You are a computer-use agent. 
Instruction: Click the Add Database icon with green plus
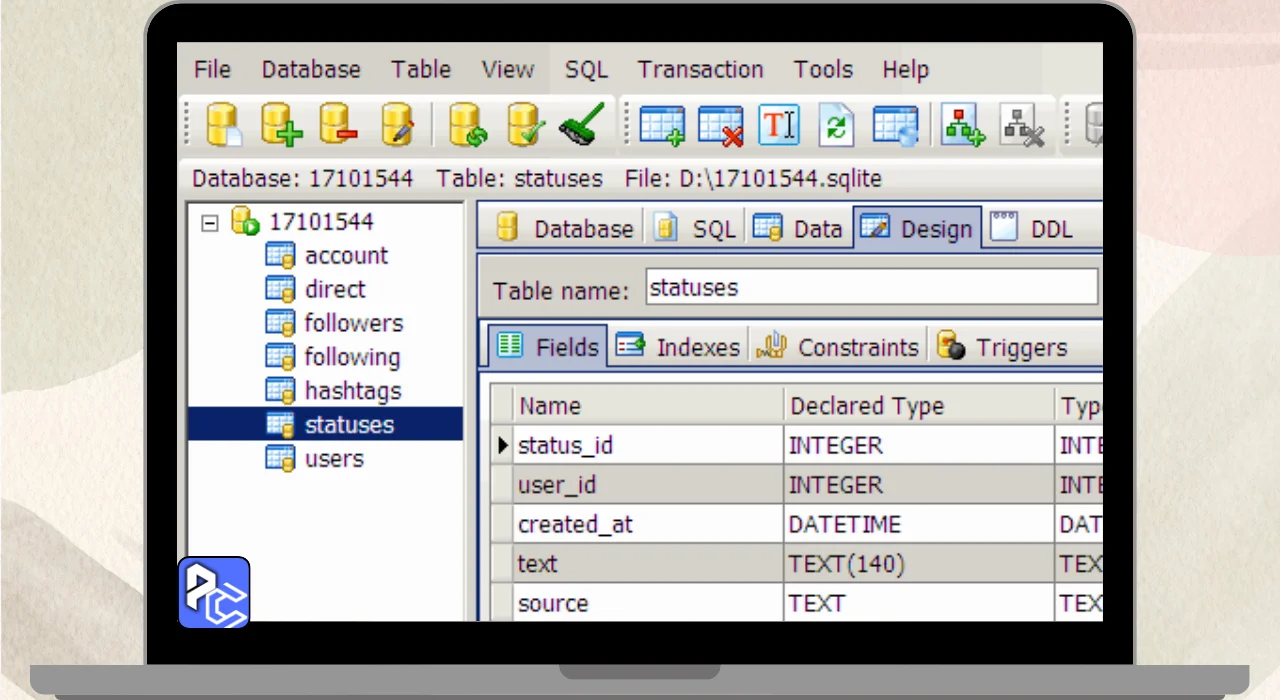point(281,126)
